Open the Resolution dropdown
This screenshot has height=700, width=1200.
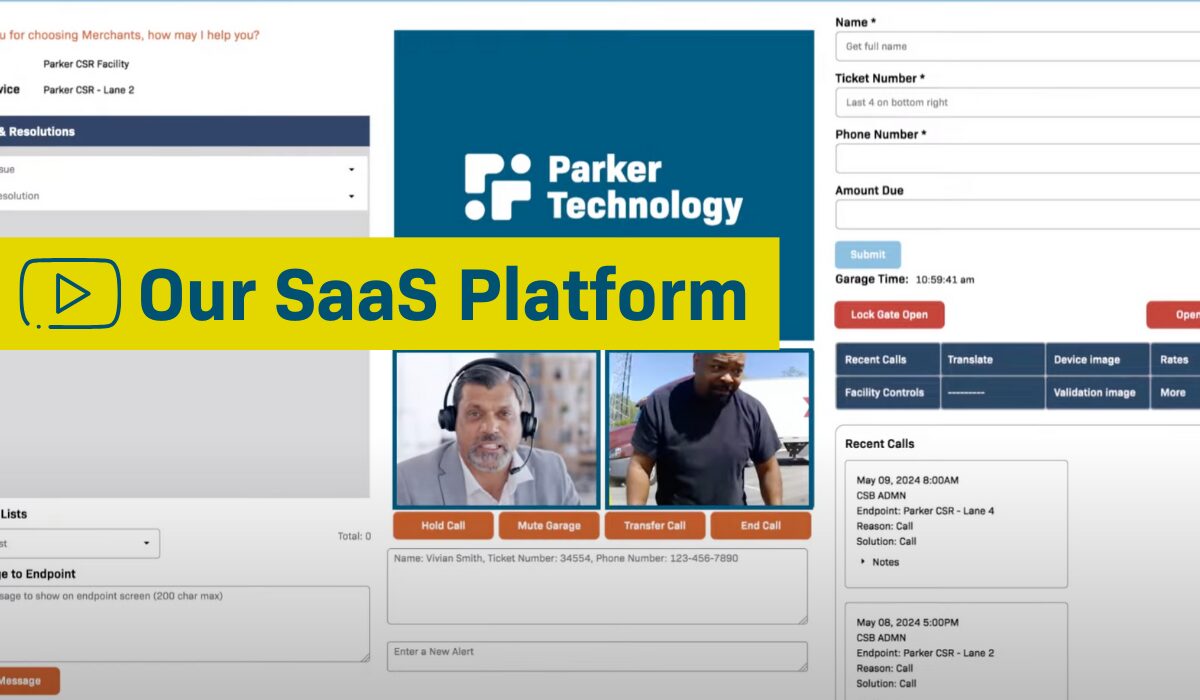click(180, 196)
